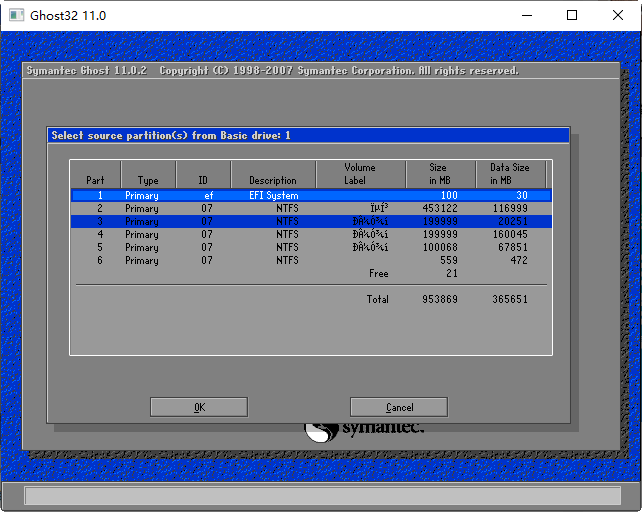Click the Type column header
Image resolution: width=642 pixels, height=512 pixels.
click(x=148, y=174)
